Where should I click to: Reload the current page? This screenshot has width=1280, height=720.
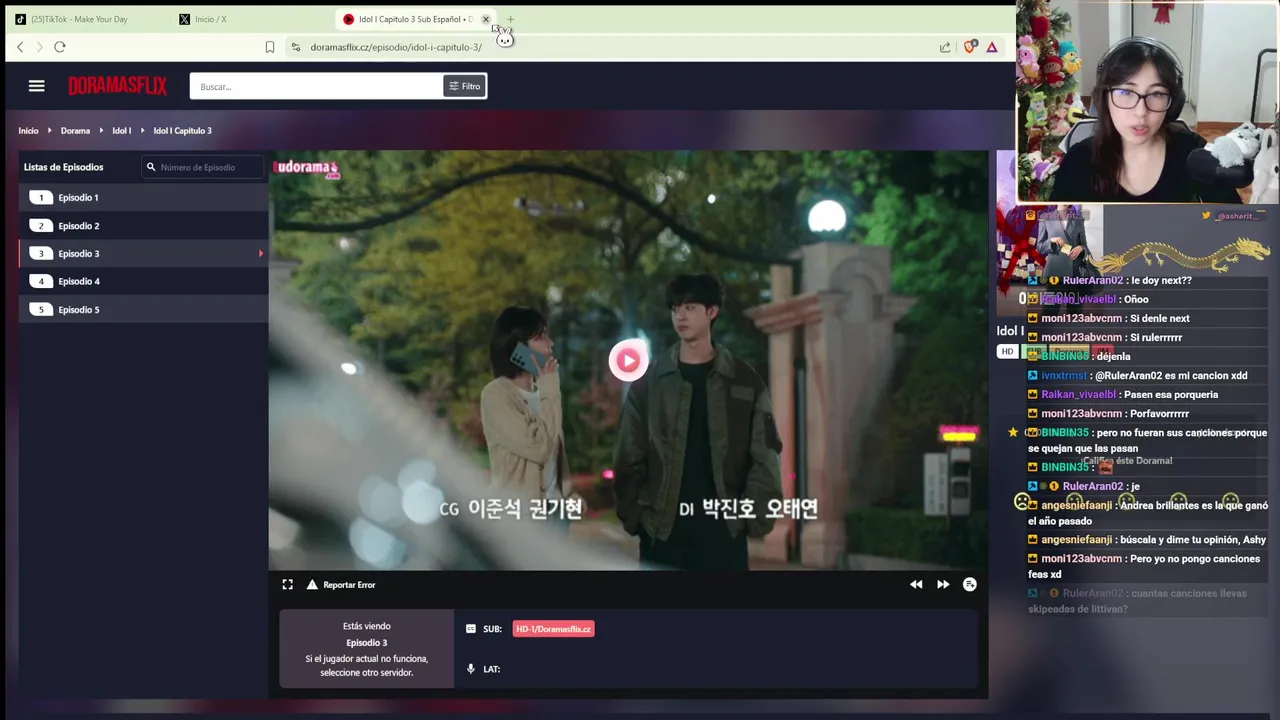point(60,47)
